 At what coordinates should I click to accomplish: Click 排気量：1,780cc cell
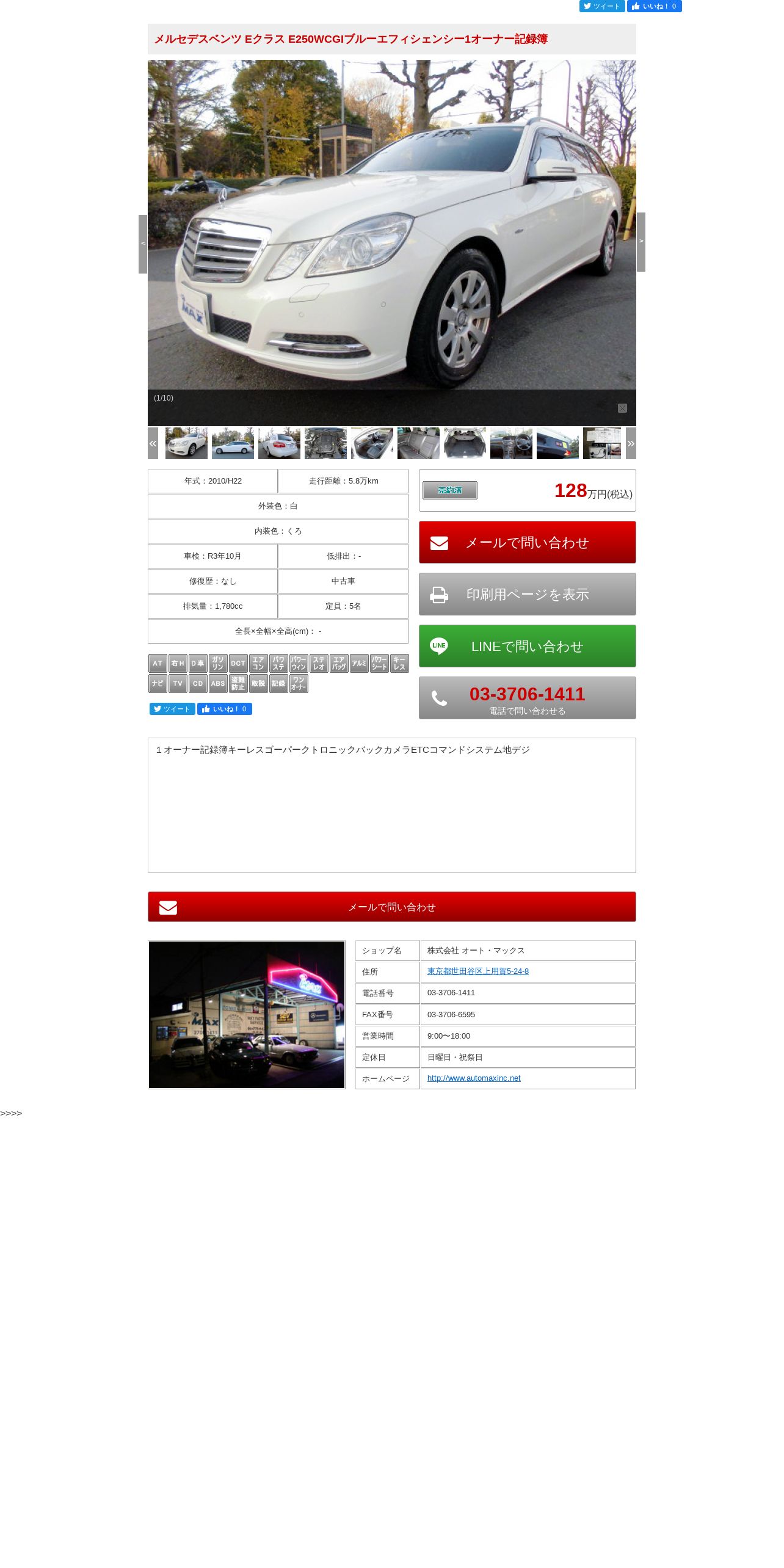[x=212, y=606]
